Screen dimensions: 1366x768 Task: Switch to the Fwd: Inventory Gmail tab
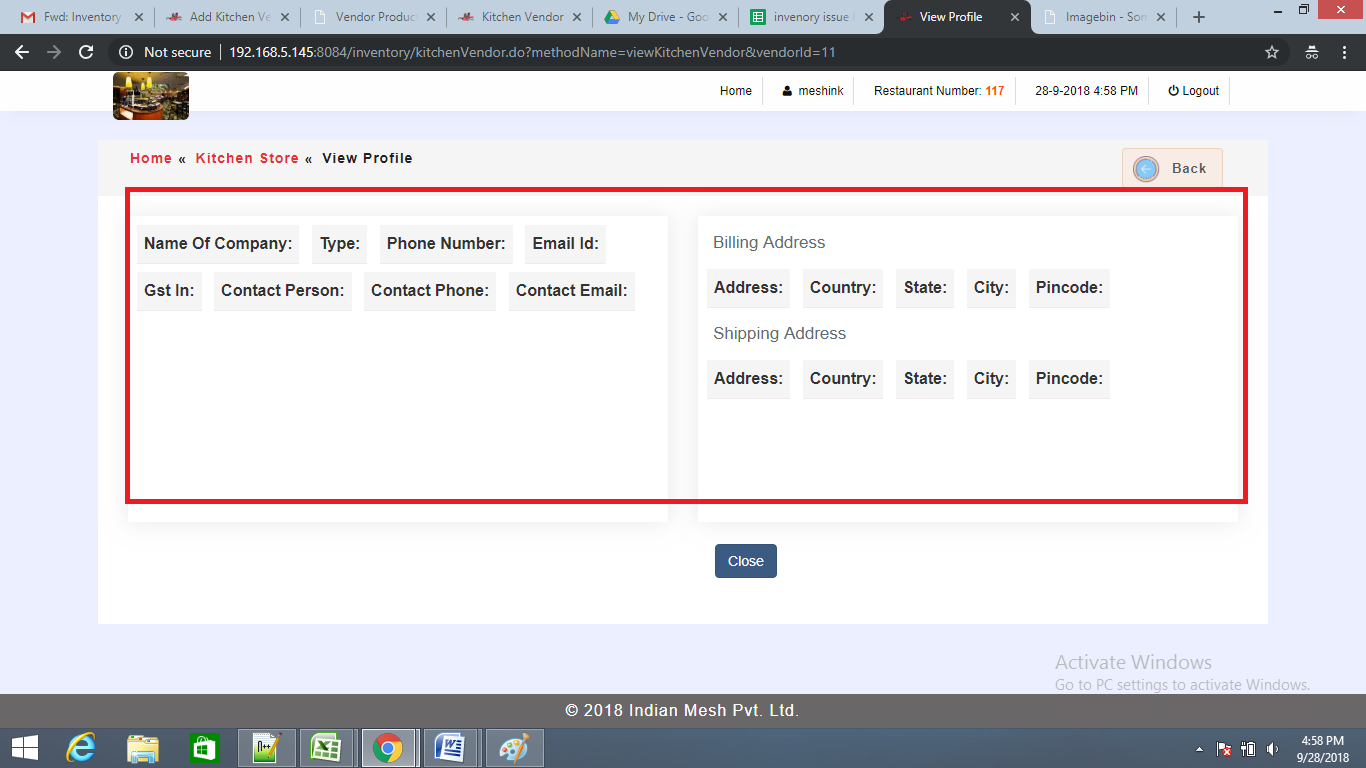(82, 17)
